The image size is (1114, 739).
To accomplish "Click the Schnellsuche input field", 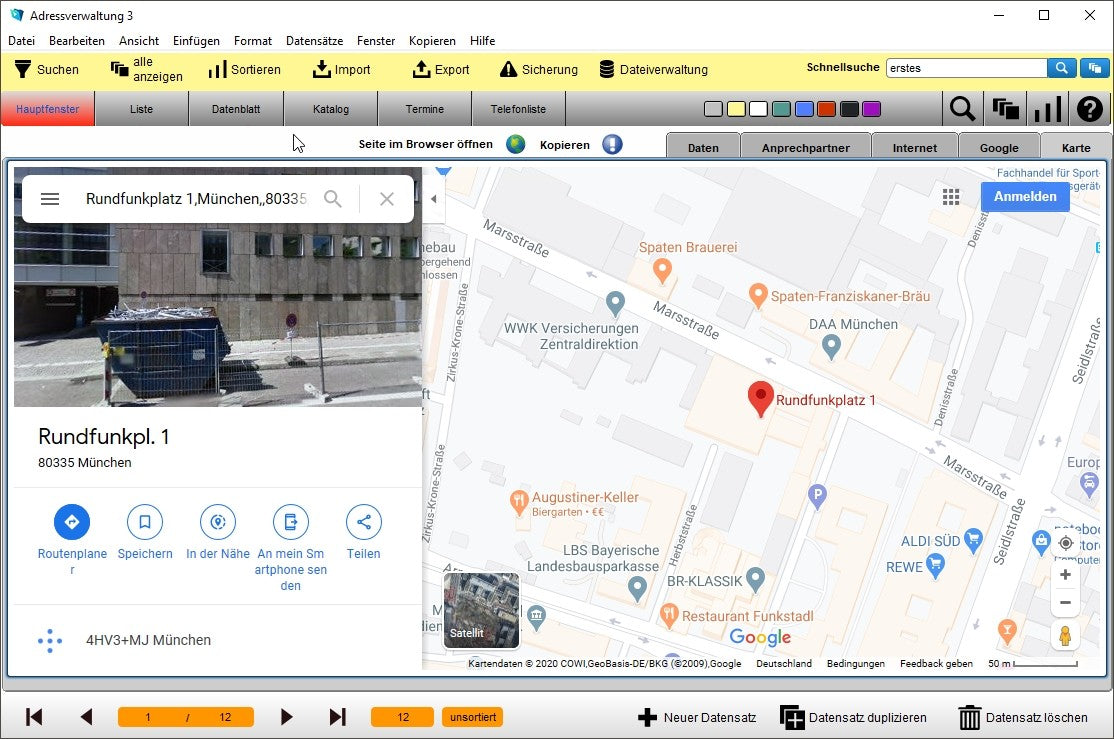I will 965,68.
